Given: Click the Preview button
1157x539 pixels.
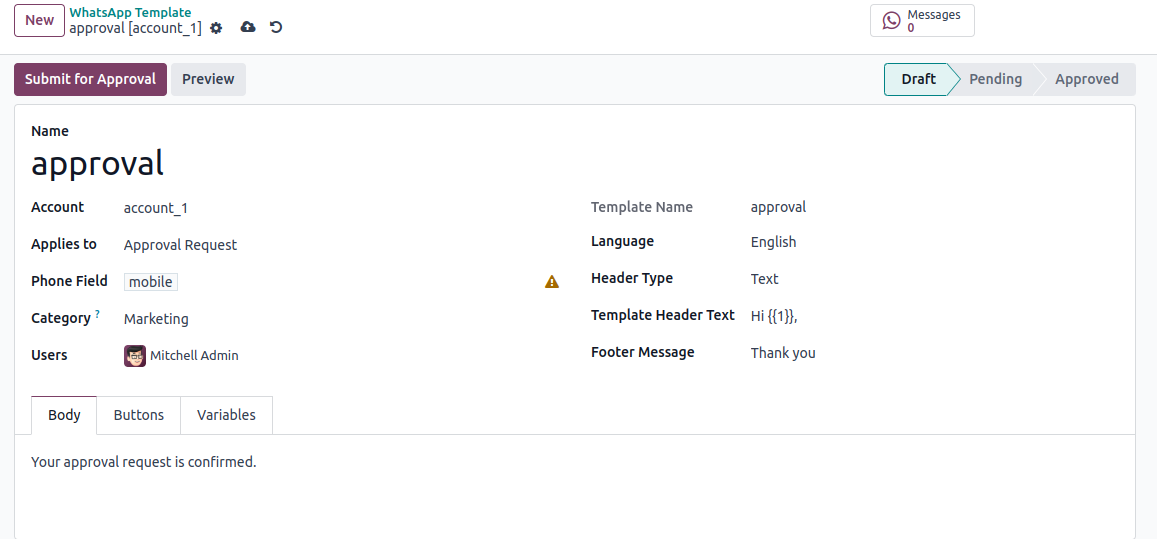Looking at the screenshot, I should [x=208, y=79].
